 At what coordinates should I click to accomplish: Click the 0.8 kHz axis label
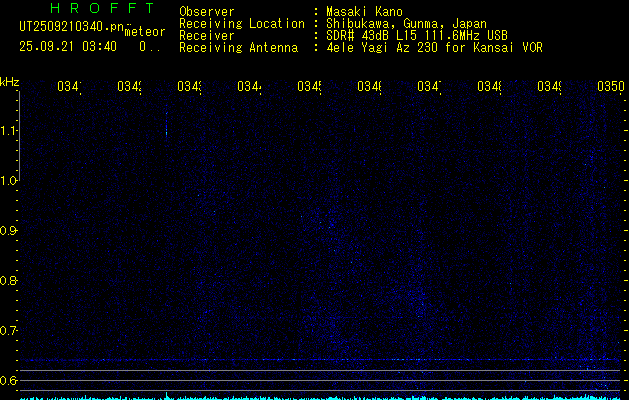(8, 280)
